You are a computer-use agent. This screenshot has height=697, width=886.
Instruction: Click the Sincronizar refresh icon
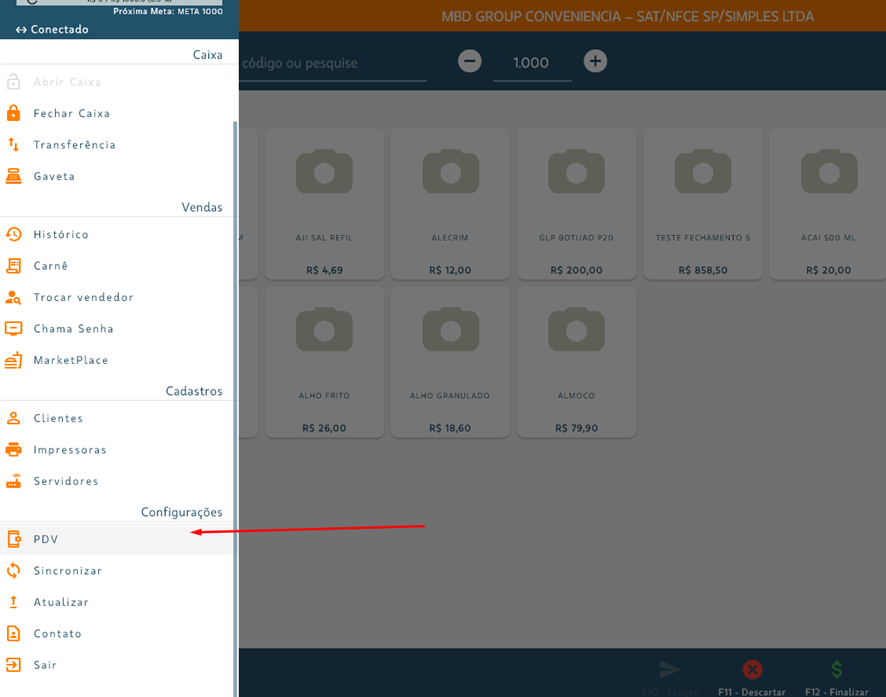pos(14,571)
